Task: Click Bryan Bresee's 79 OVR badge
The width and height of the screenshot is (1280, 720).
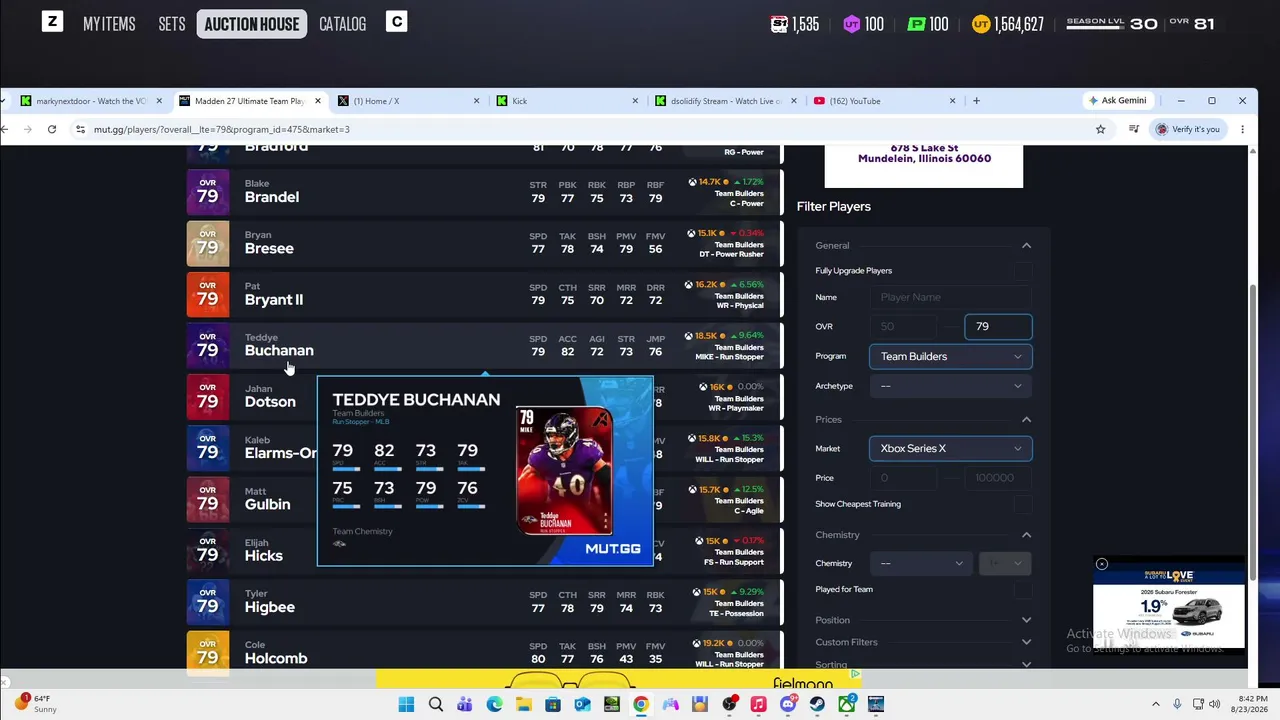Action: tap(207, 244)
